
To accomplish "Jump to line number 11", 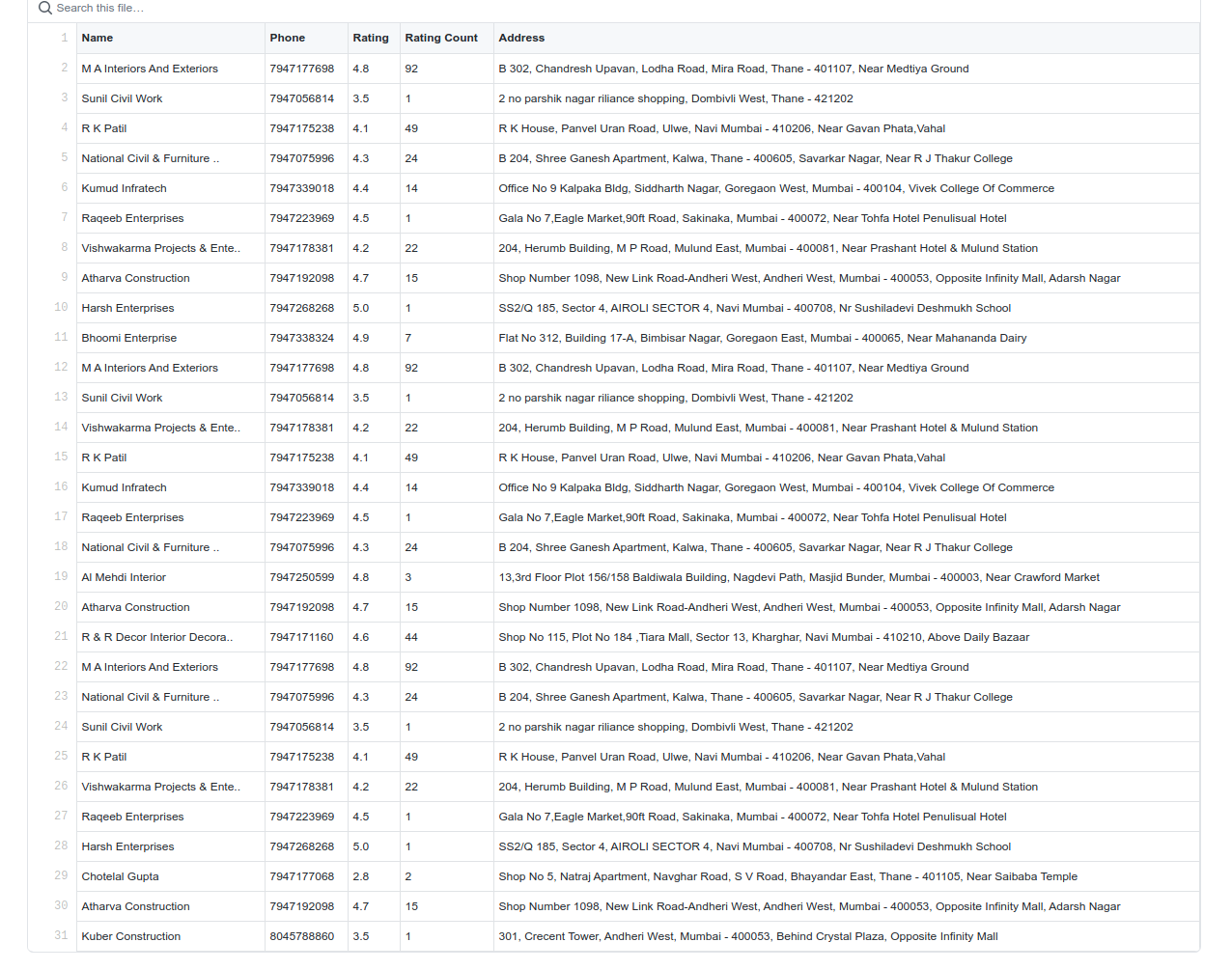I will [x=61, y=337].
